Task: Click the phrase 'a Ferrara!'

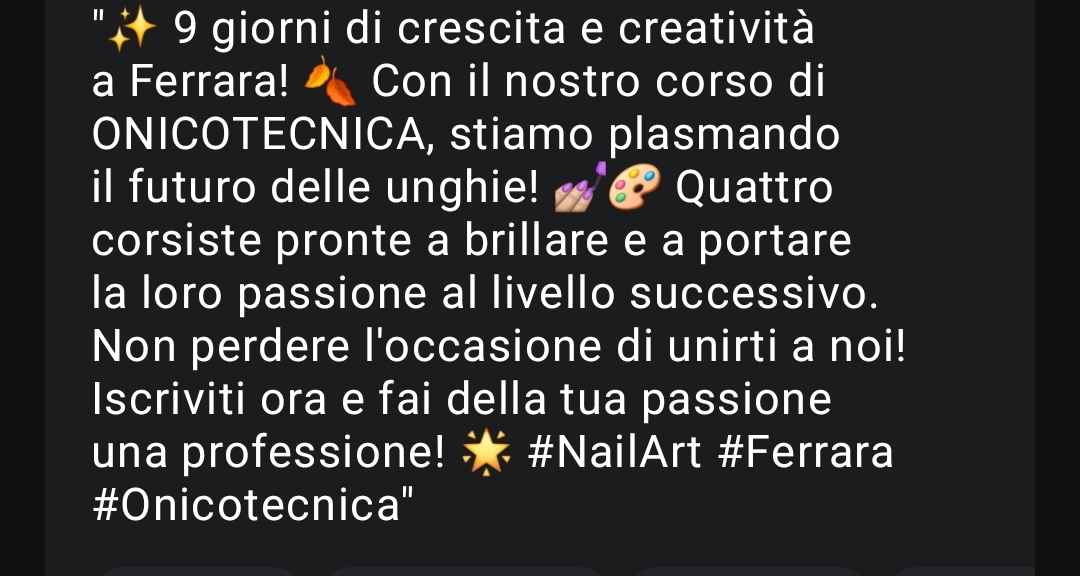Action: pyautogui.click(x=190, y=82)
